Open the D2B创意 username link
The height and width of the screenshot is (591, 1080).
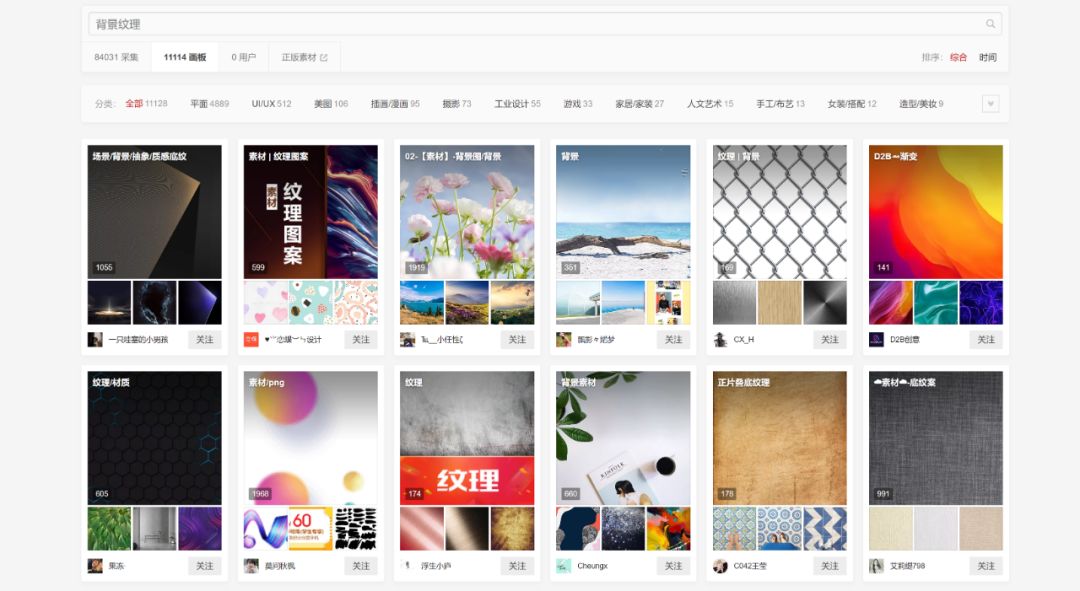click(904, 340)
